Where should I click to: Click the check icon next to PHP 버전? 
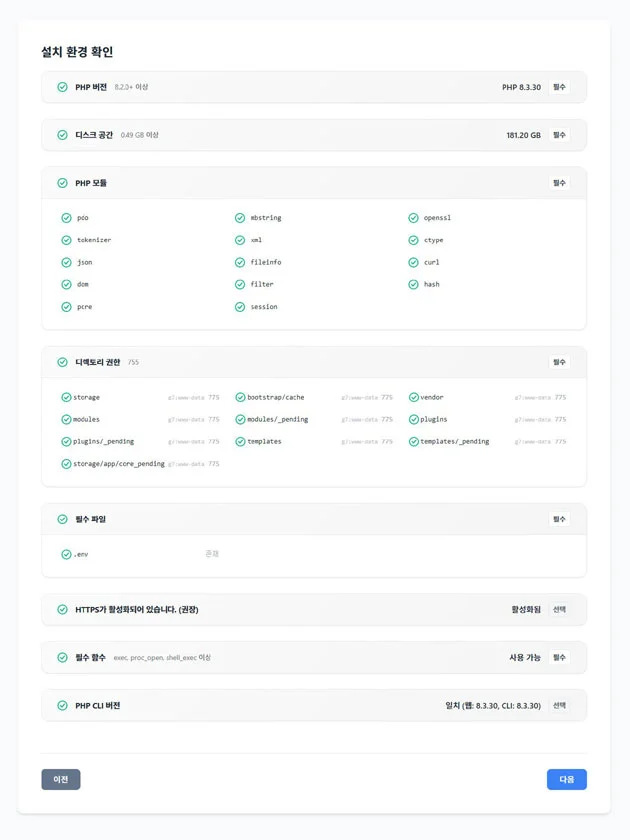click(62, 87)
